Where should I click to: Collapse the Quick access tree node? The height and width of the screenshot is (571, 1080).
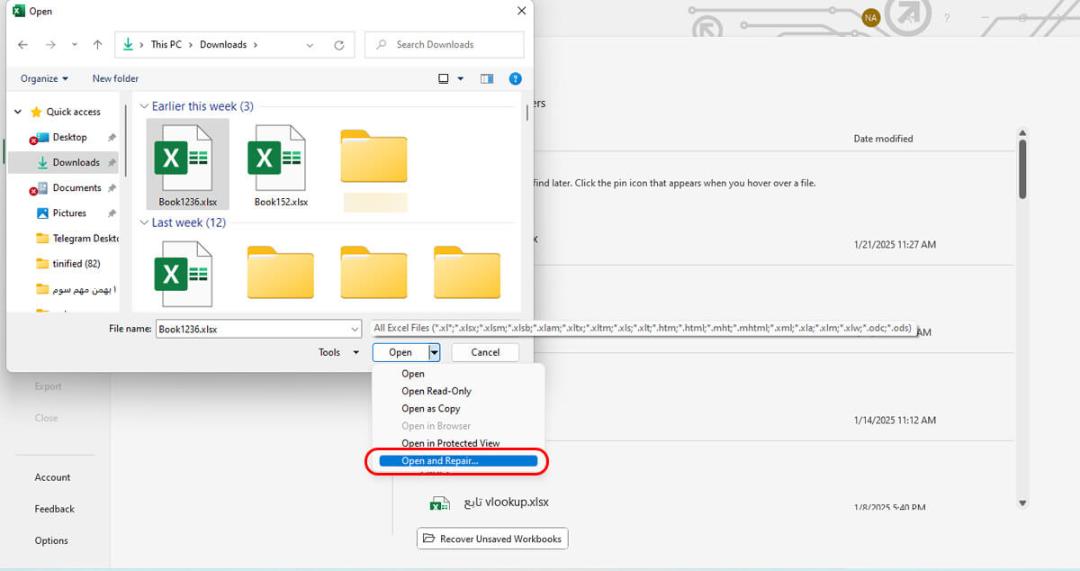click(18, 112)
